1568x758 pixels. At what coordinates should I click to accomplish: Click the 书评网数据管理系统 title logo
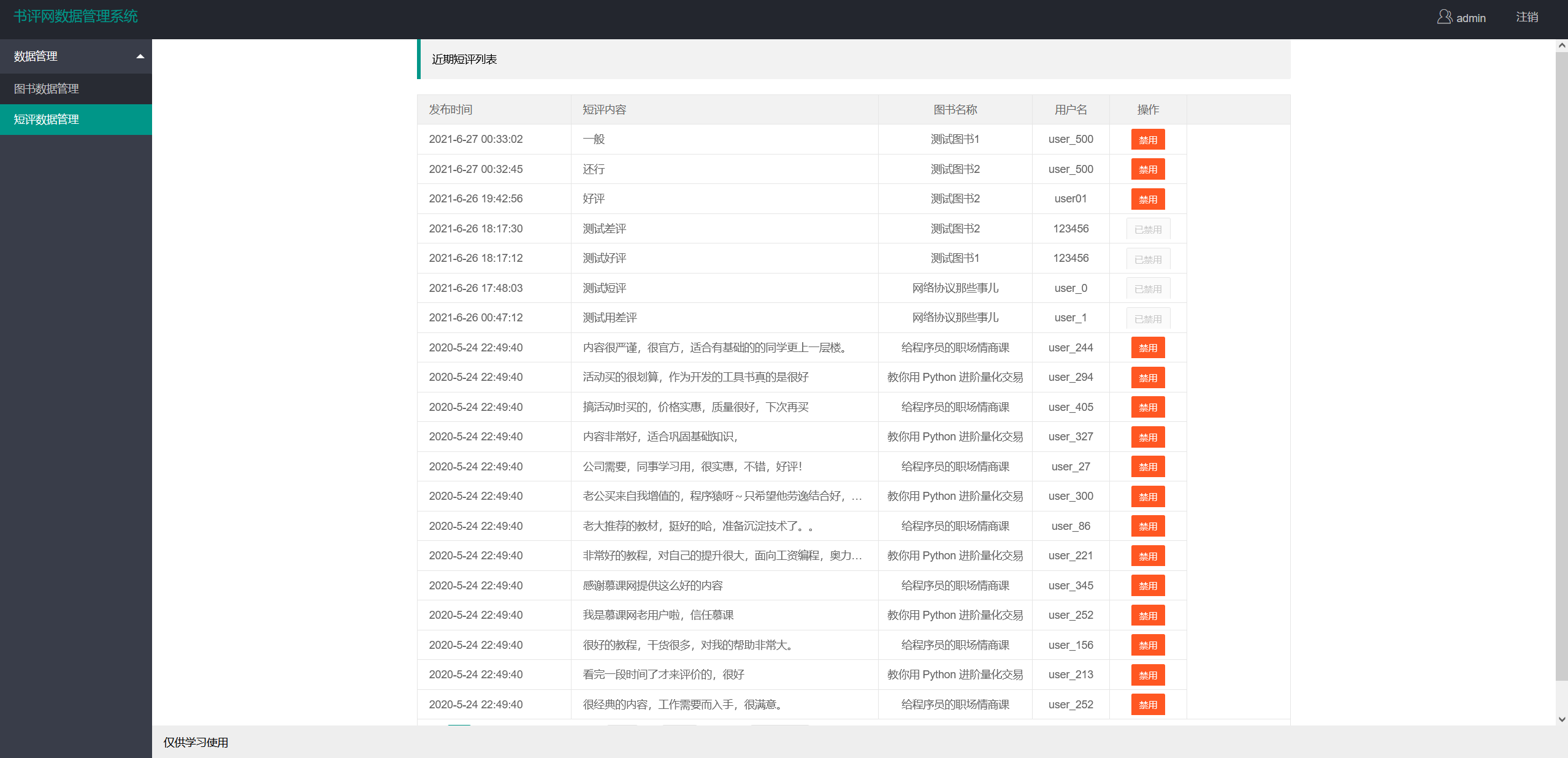[x=76, y=17]
